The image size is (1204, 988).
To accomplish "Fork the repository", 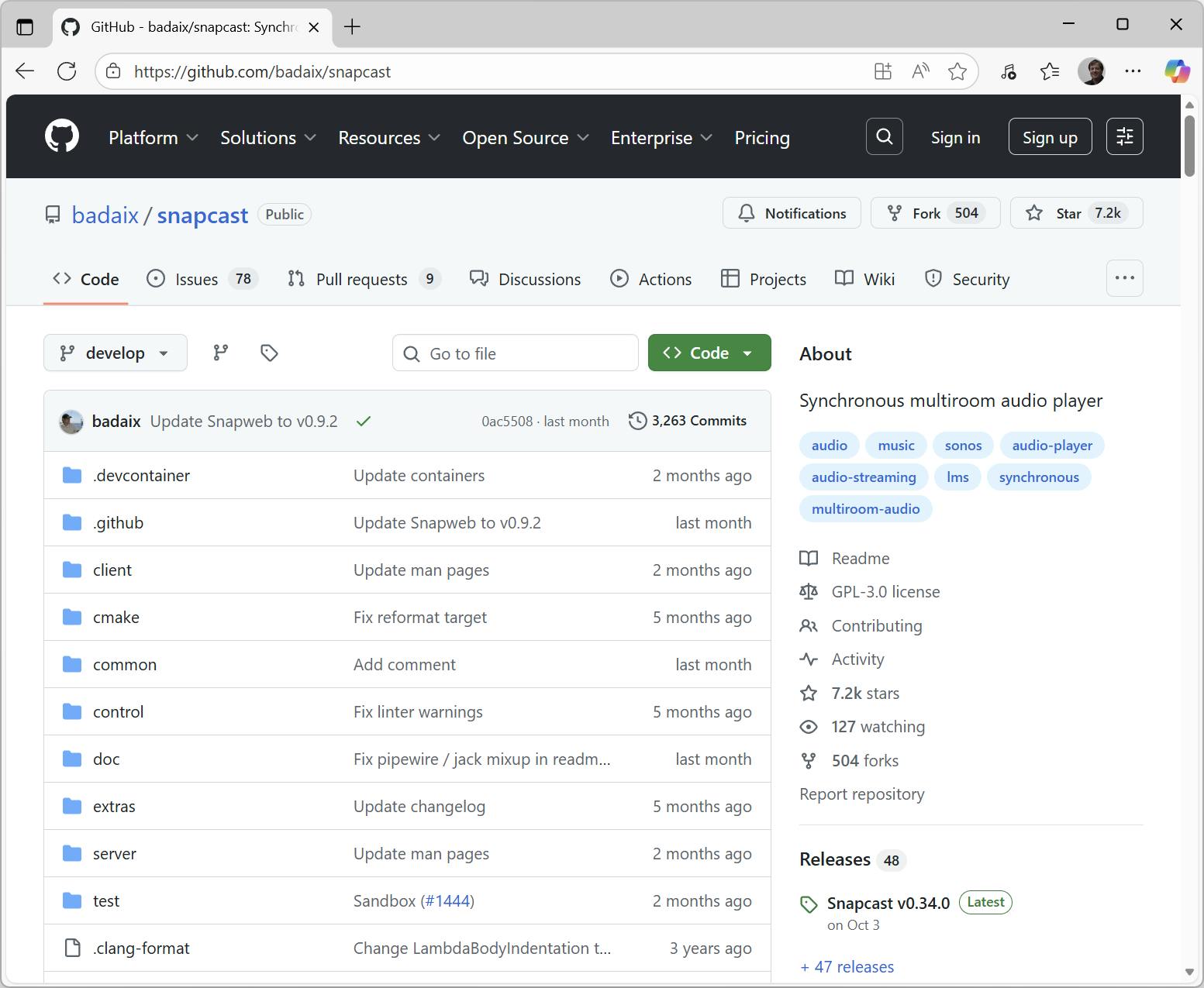I will pyautogui.click(x=935, y=213).
